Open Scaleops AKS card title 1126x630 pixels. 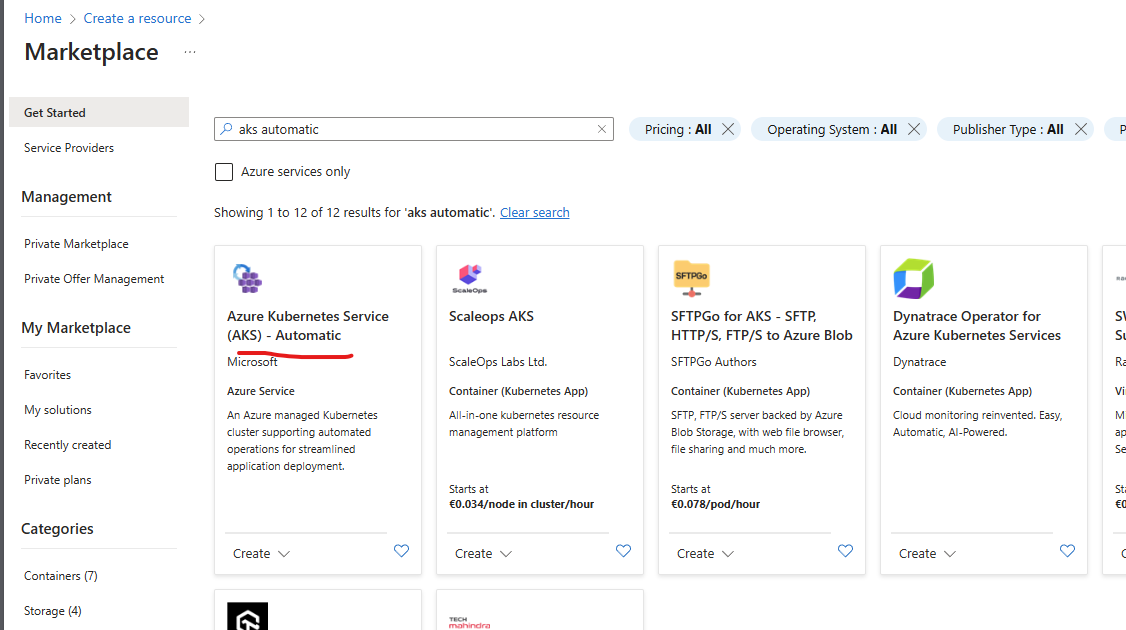pos(491,317)
